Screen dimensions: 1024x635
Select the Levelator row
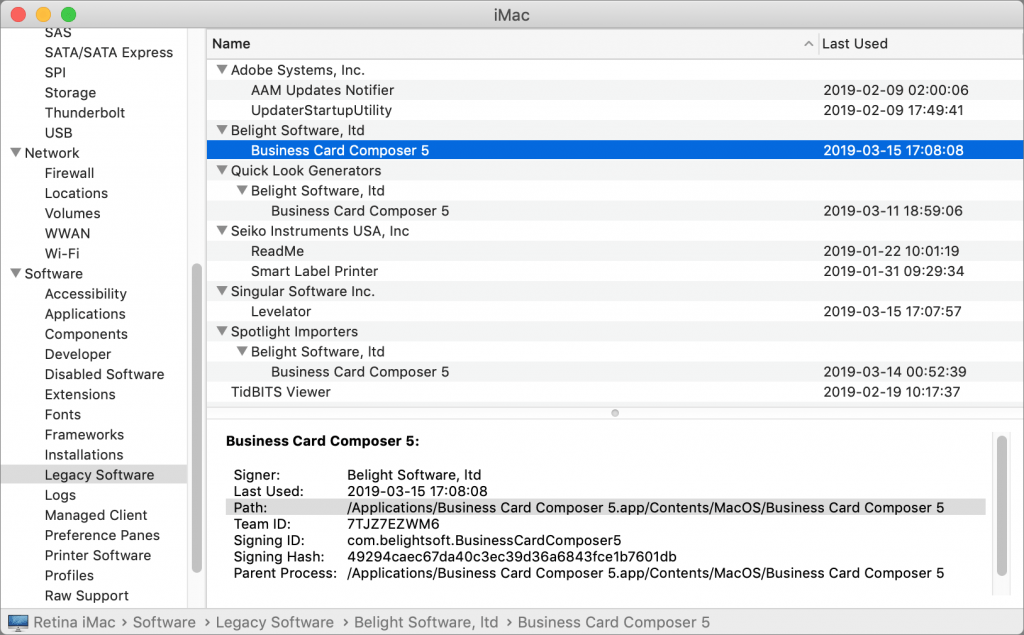click(x=615, y=312)
